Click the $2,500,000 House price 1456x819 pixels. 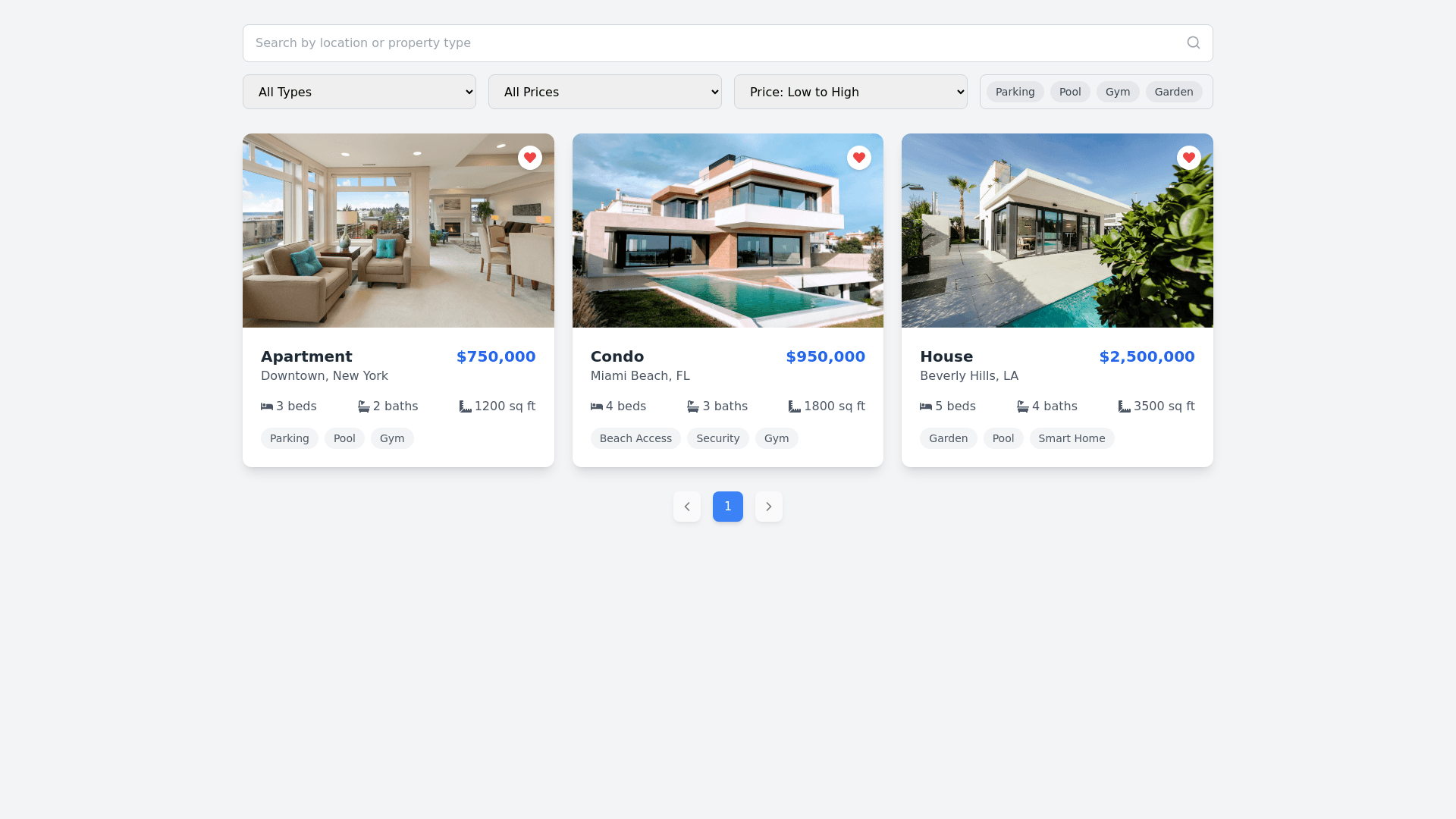[x=1147, y=356]
